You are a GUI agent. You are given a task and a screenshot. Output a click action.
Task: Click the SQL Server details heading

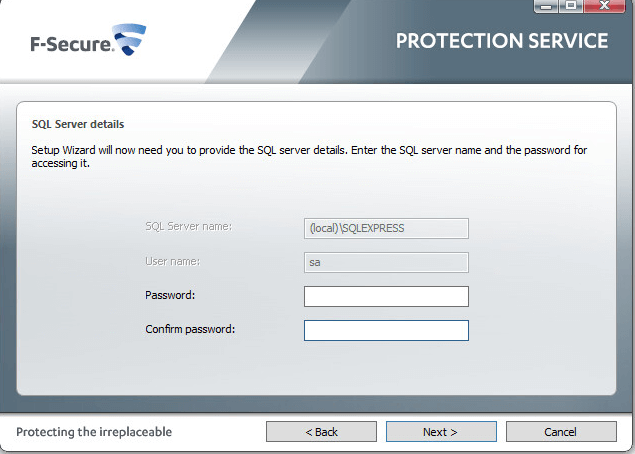pos(78,124)
